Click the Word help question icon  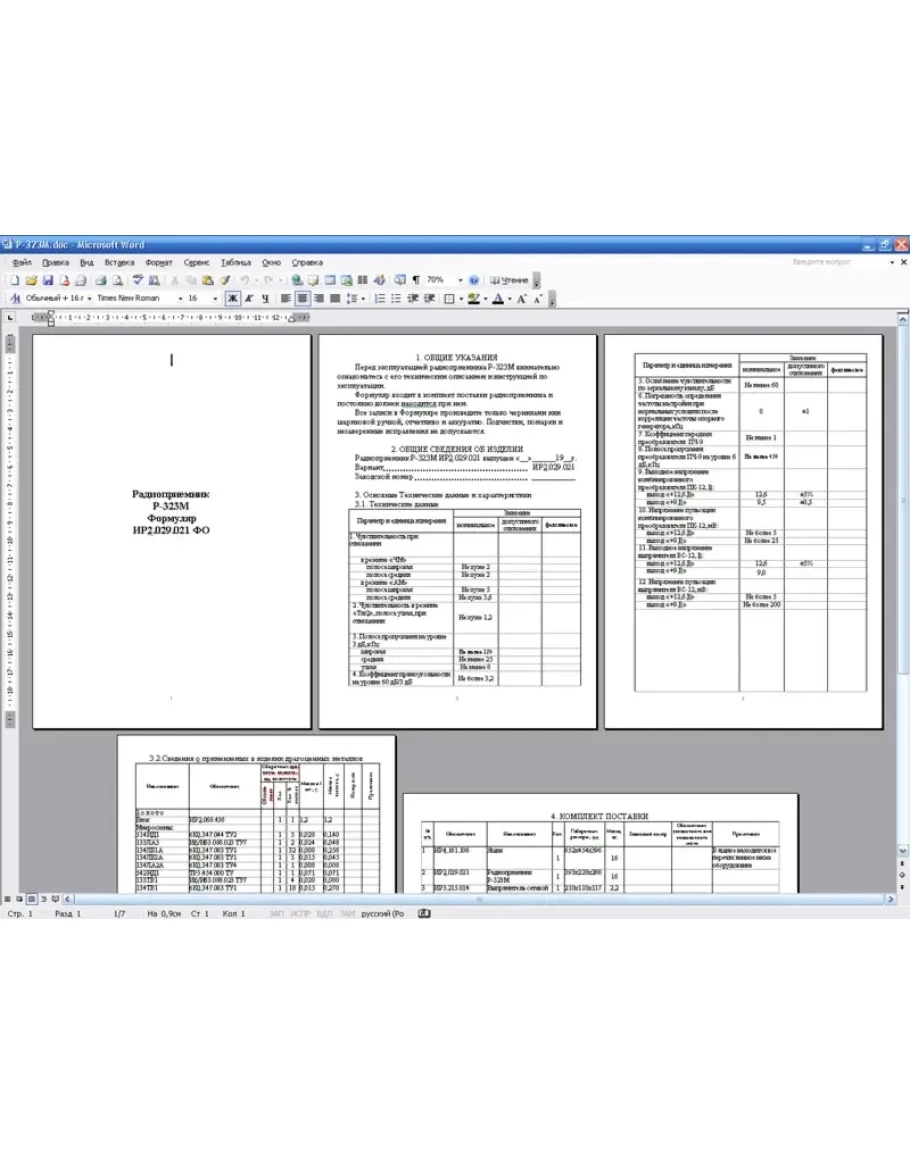(473, 281)
